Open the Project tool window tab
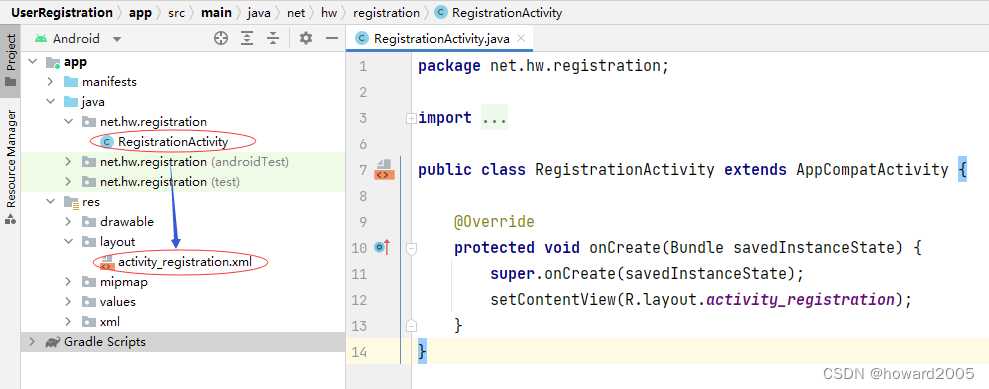This screenshot has width=989, height=389. tap(10, 61)
